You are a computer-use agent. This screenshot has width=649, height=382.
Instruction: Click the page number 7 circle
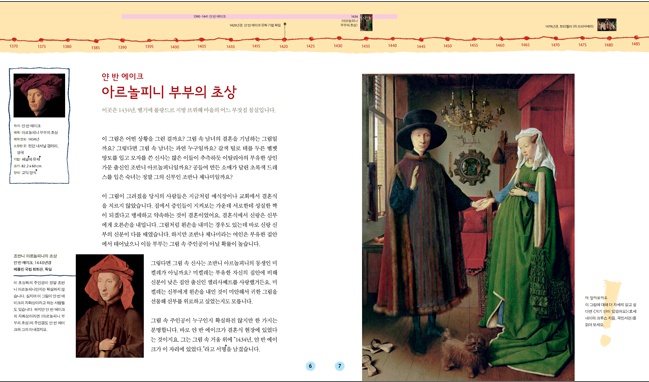[339, 366]
